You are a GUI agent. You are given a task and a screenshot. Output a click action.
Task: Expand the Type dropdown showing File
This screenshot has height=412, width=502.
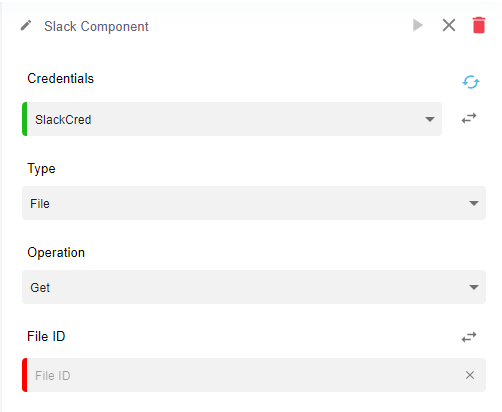pyautogui.click(x=254, y=203)
